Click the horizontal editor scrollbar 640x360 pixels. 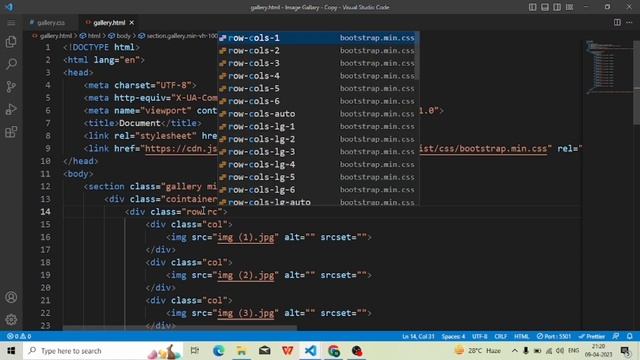point(180,327)
